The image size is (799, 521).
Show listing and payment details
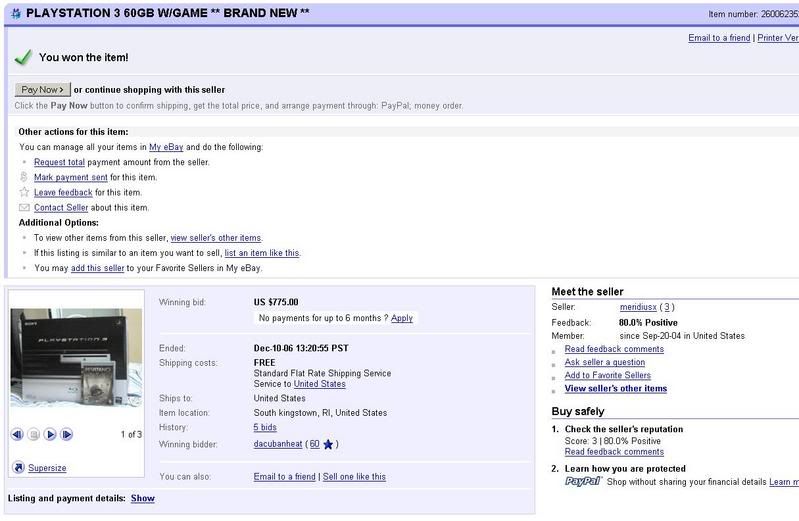click(x=143, y=499)
